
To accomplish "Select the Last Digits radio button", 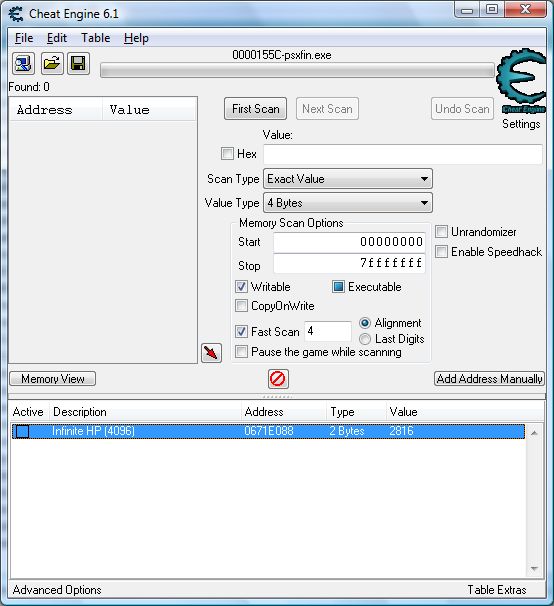I will click(365, 339).
